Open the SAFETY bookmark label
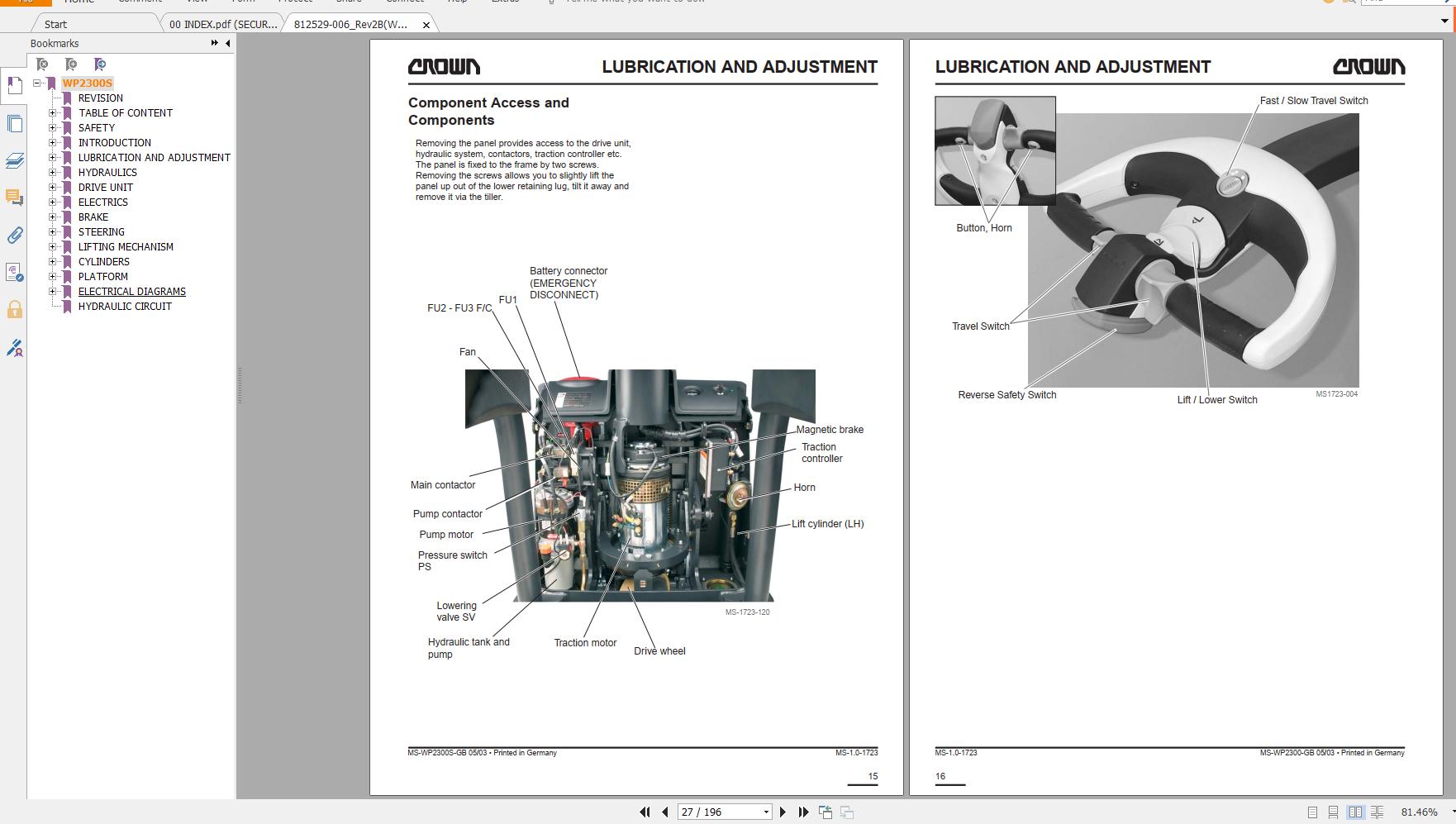Image resolution: width=1456 pixels, height=824 pixels. pyautogui.click(x=97, y=127)
